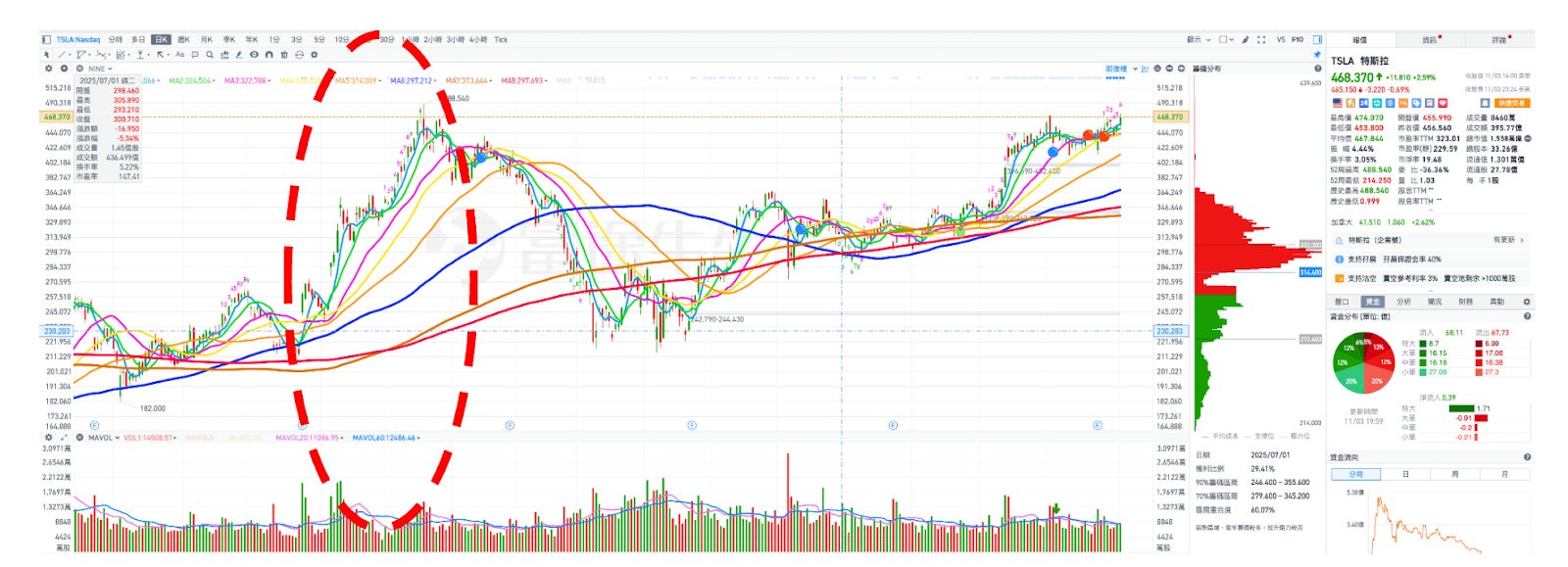Enable the magnet snap tool
This screenshot has width=1568, height=567.
pos(269,55)
